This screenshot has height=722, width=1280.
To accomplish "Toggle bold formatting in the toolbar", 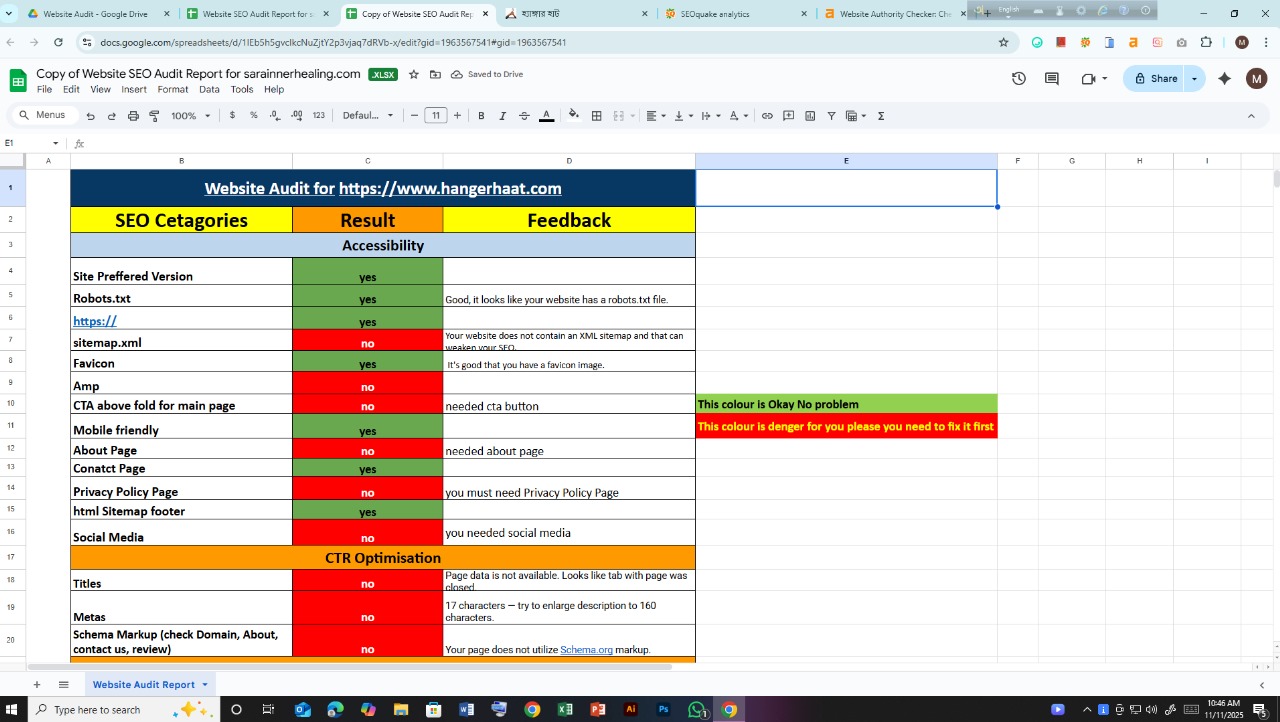I will [x=481, y=115].
